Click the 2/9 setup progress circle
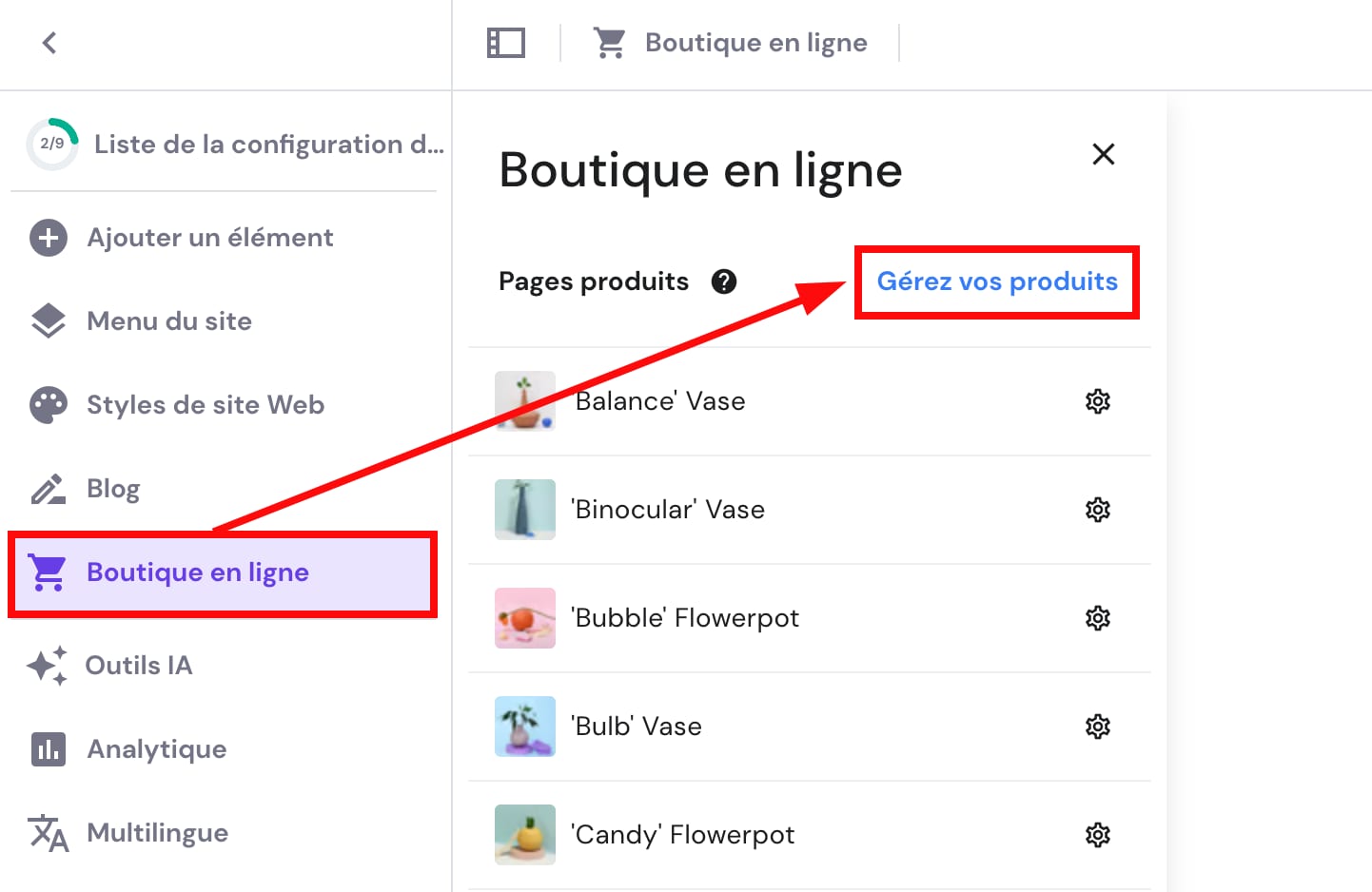This screenshot has height=892, width=1372. pyautogui.click(x=52, y=144)
